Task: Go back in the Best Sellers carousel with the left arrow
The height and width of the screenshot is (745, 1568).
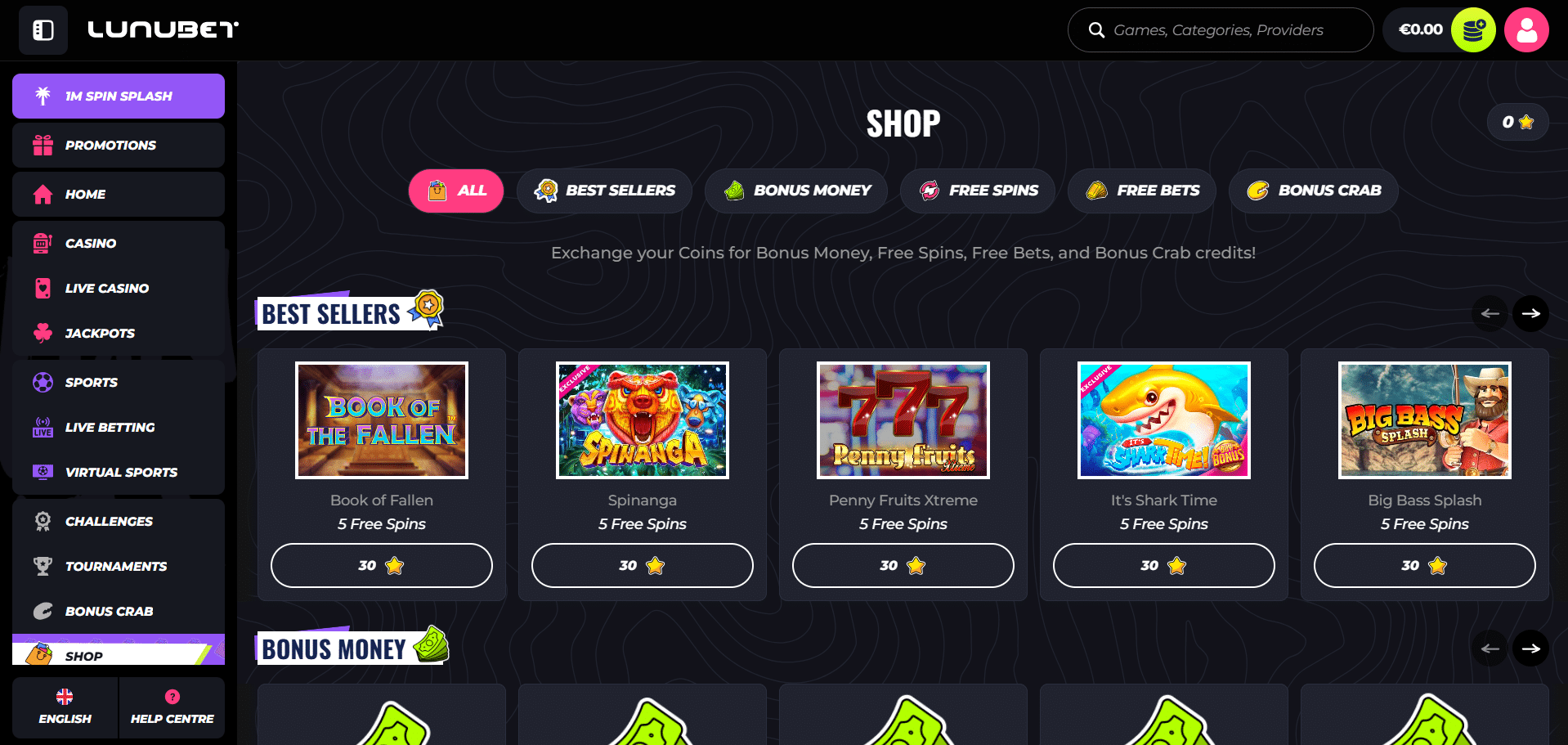Action: pyautogui.click(x=1490, y=313)
